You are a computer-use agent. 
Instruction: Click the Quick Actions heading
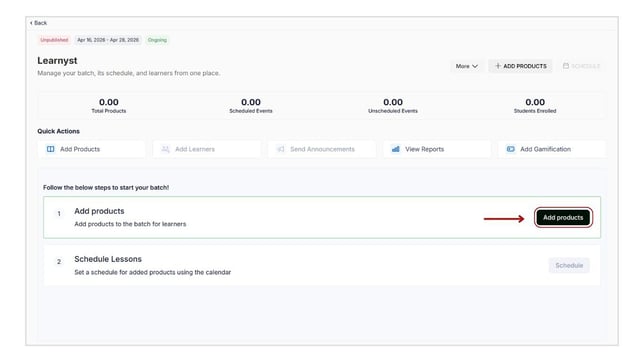(58, 131)
